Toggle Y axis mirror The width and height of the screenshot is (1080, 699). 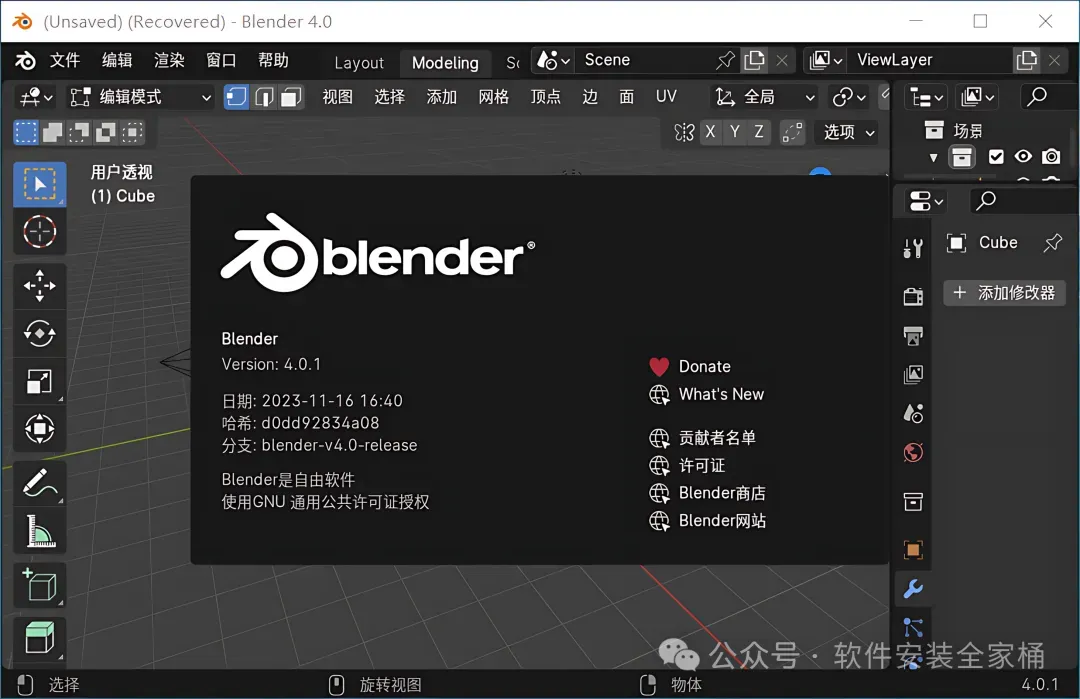tap(734, 132)
